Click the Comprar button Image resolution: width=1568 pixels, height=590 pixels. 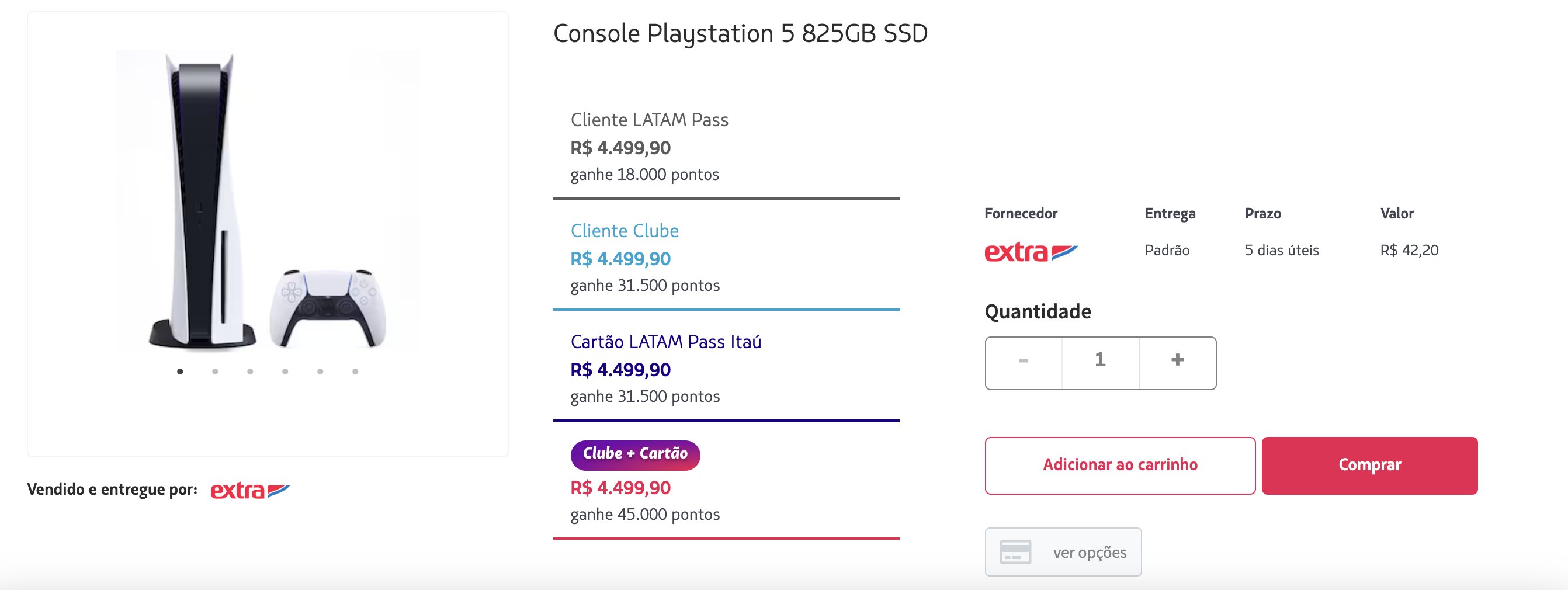pos(1369,465)
